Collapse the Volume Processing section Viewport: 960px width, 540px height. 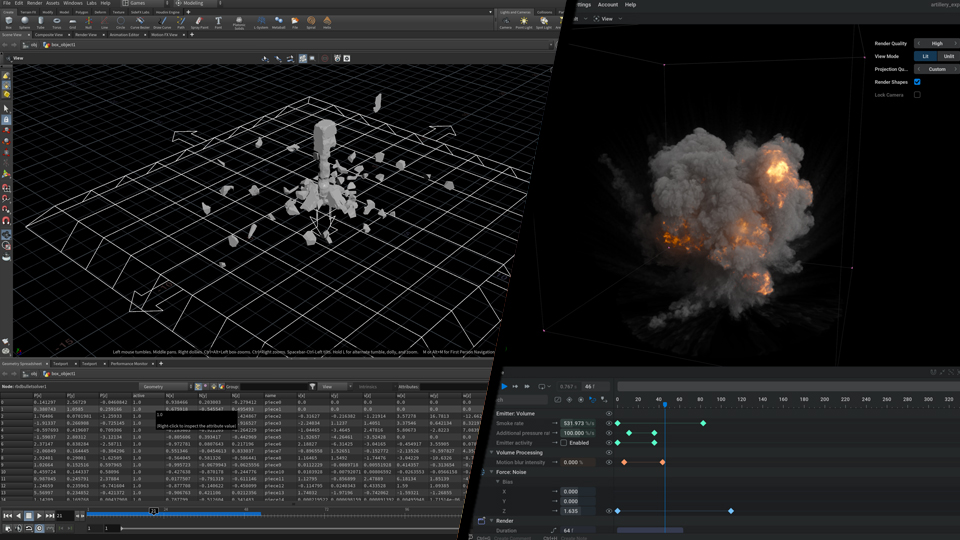[492, 452]
